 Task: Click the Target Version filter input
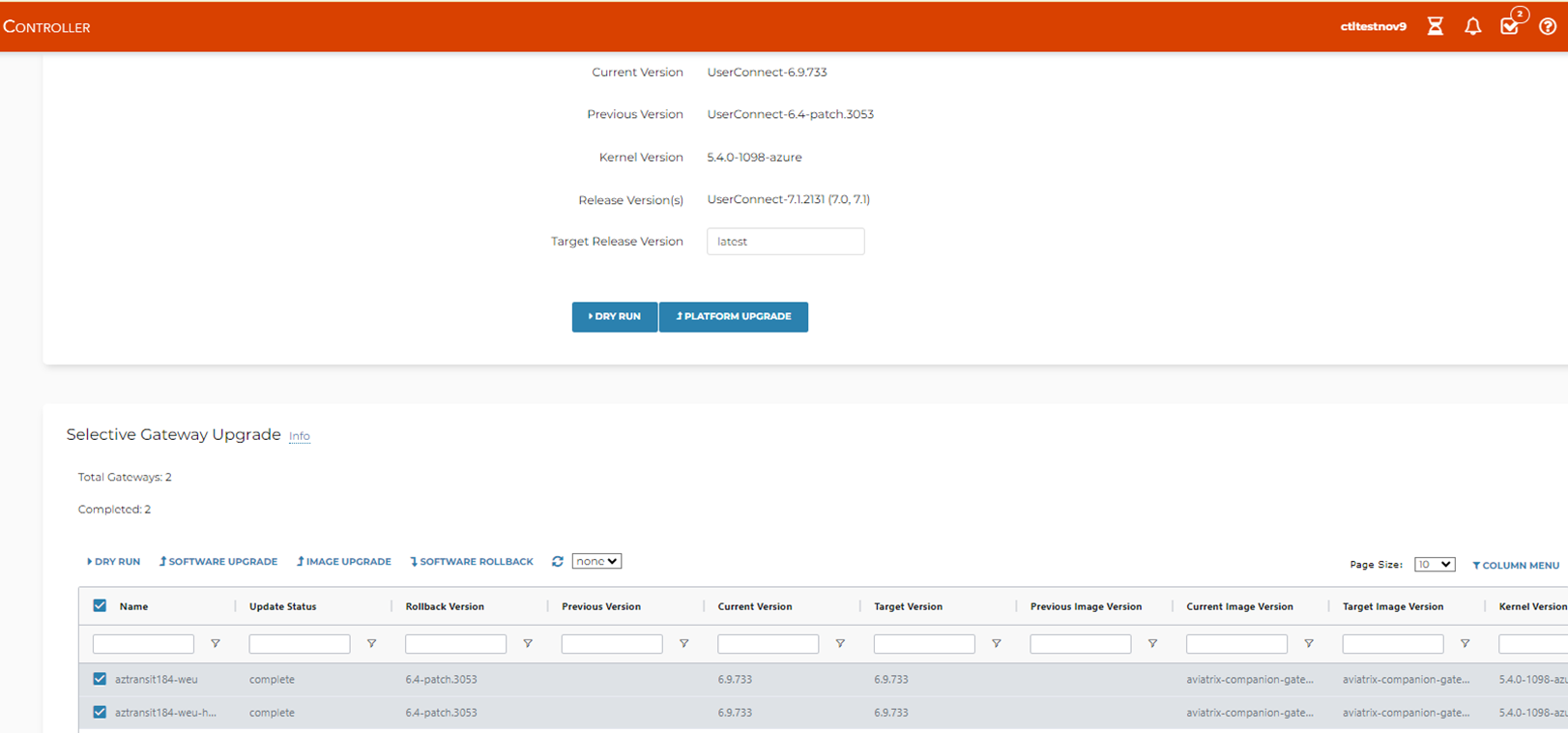[924, 644]
